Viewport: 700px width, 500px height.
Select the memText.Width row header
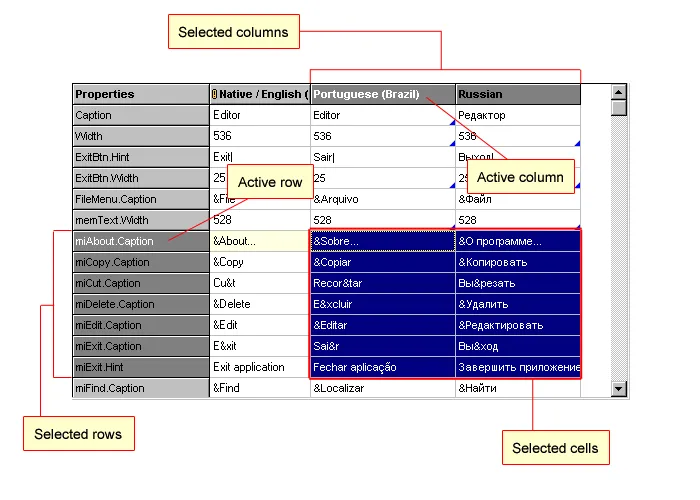(140, 220)
